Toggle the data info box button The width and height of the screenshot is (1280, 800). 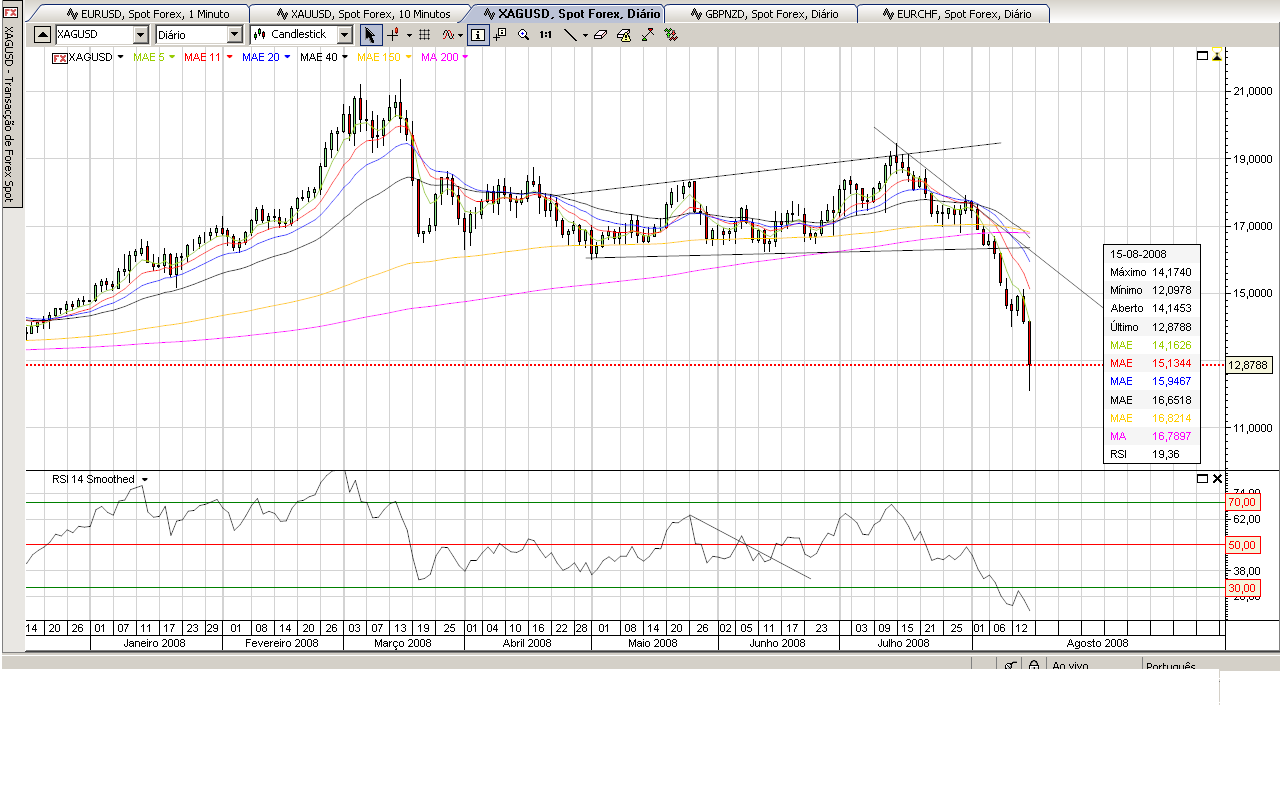(x=478, y=35)
